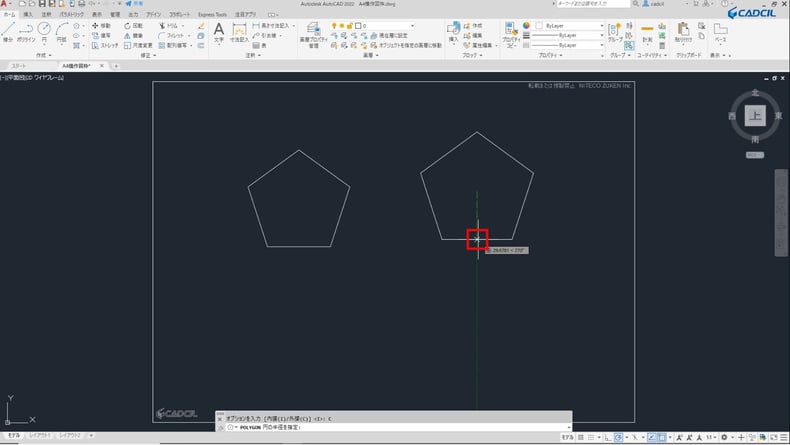Select the Arc (円弧) tool
The width and height of the screenshot is (790, 445).
(x=61, y=32)
